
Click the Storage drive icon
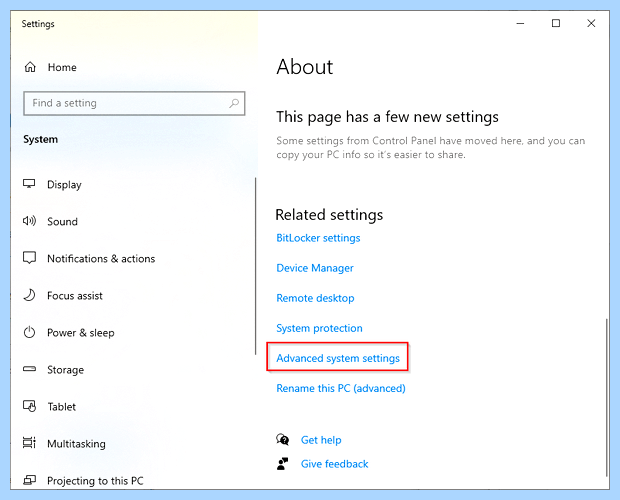click(x=29, y=369)
